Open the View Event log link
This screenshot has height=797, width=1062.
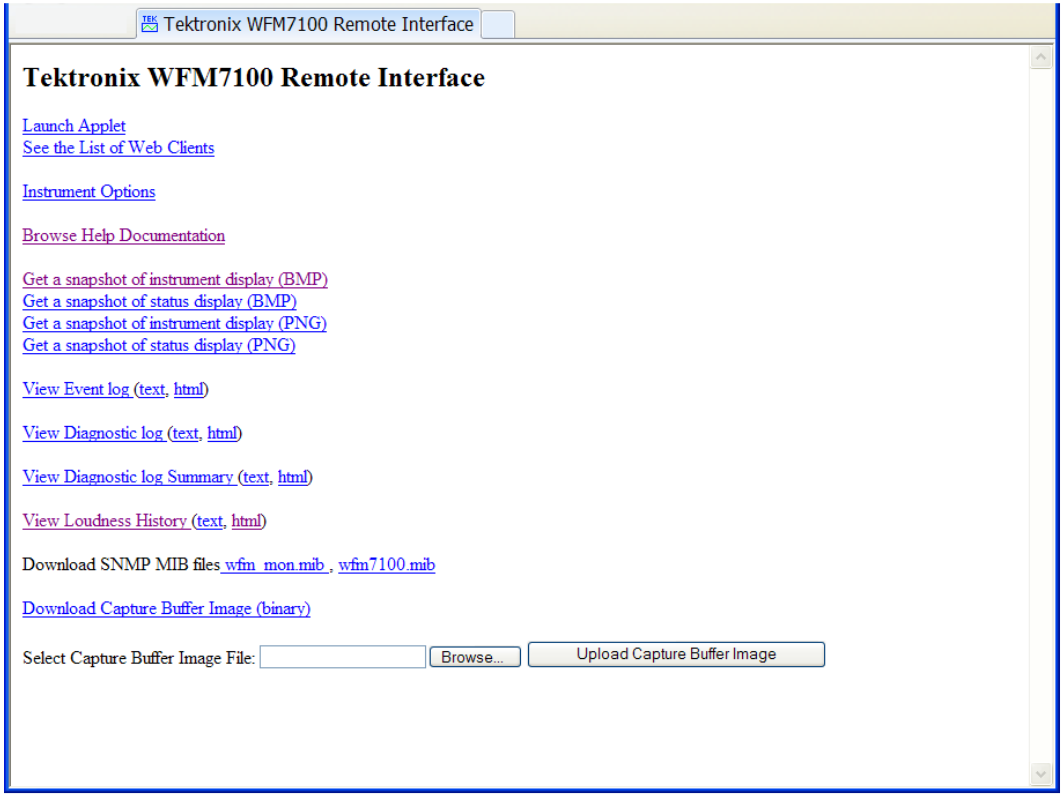pos(76,389)
